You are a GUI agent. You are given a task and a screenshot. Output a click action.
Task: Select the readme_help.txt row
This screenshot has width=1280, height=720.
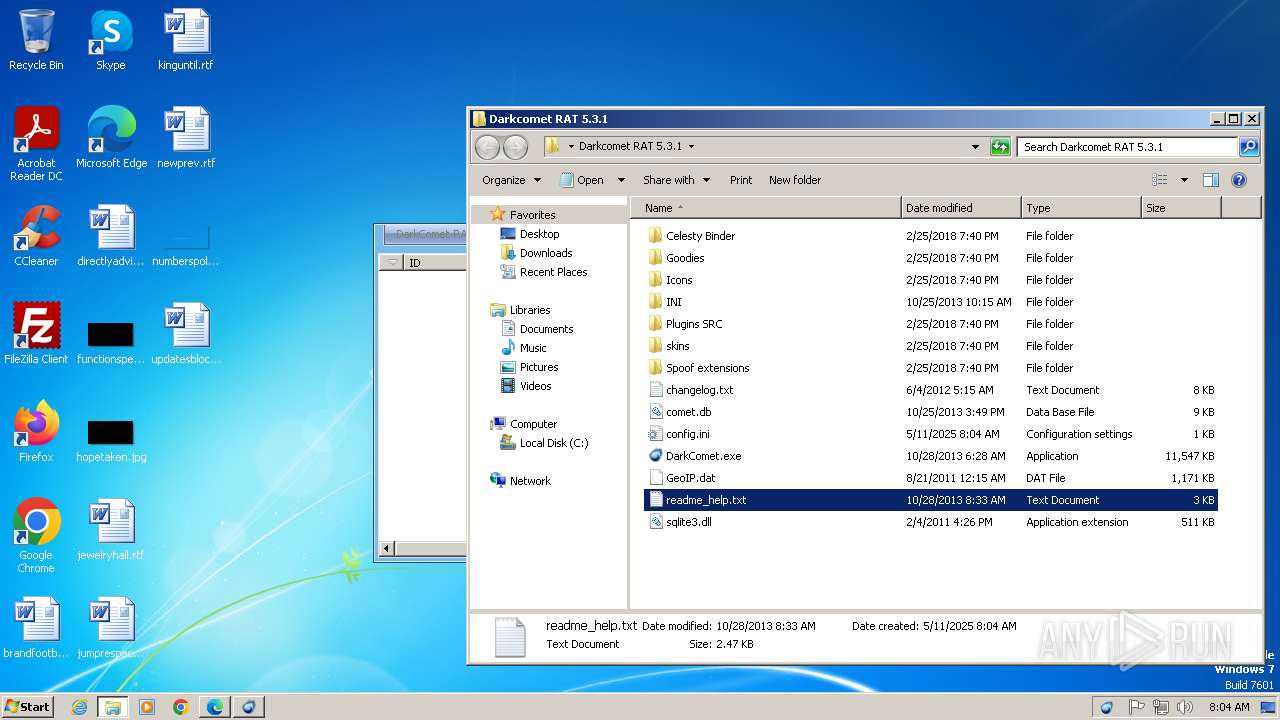(930, 500)
